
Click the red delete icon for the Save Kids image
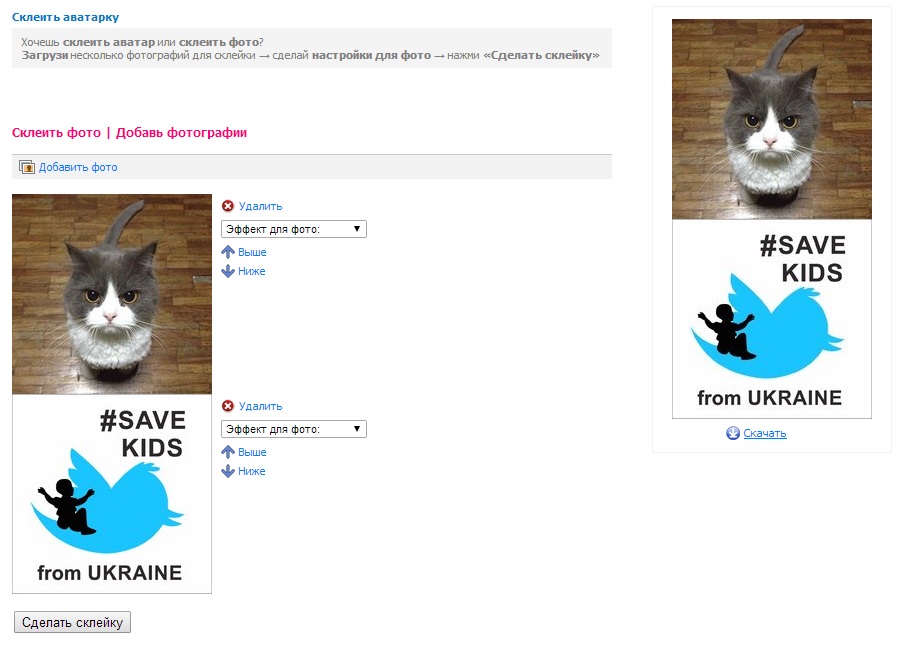(228, 406)
